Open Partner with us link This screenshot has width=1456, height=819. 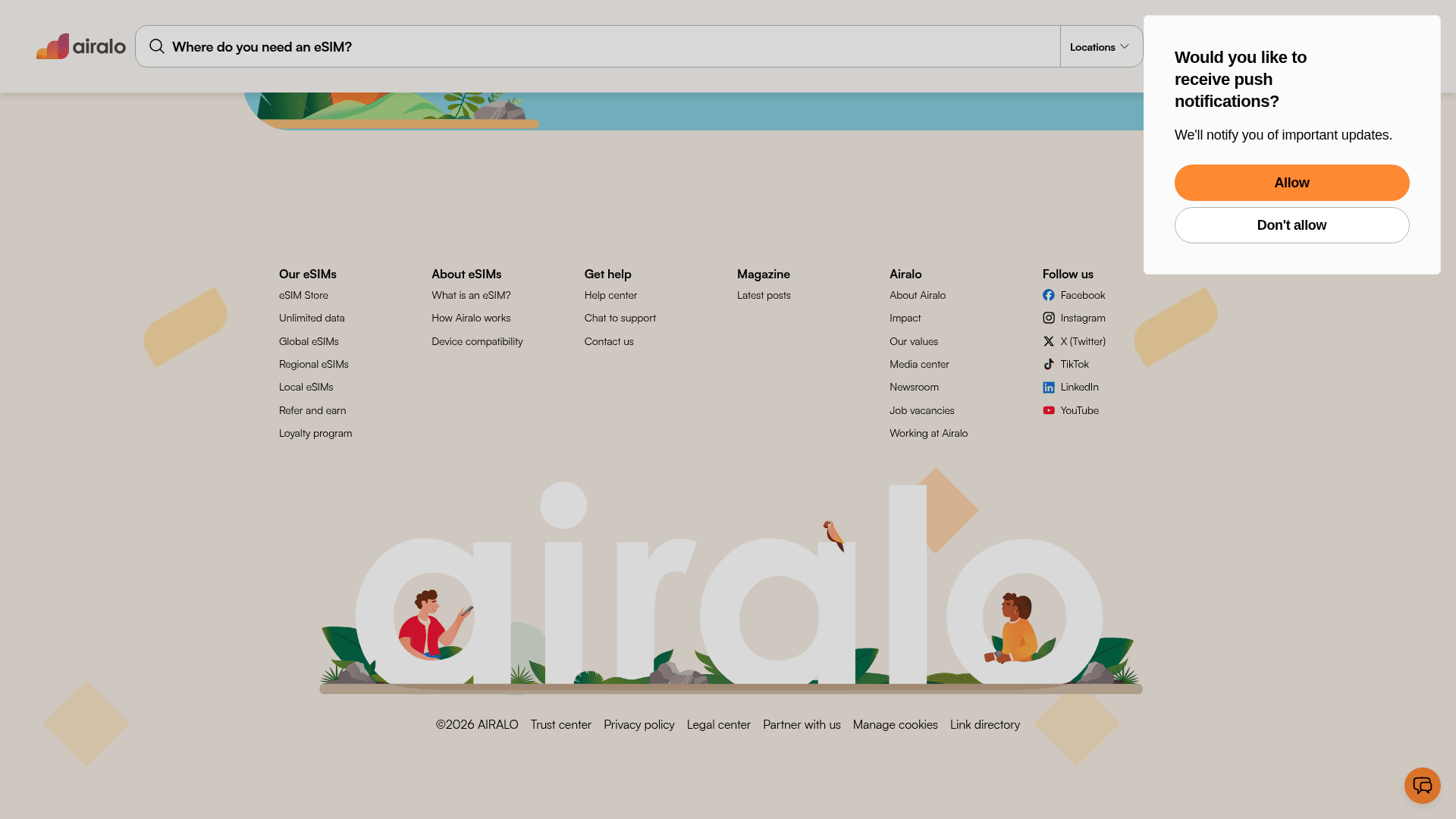(x=802, y=724)
